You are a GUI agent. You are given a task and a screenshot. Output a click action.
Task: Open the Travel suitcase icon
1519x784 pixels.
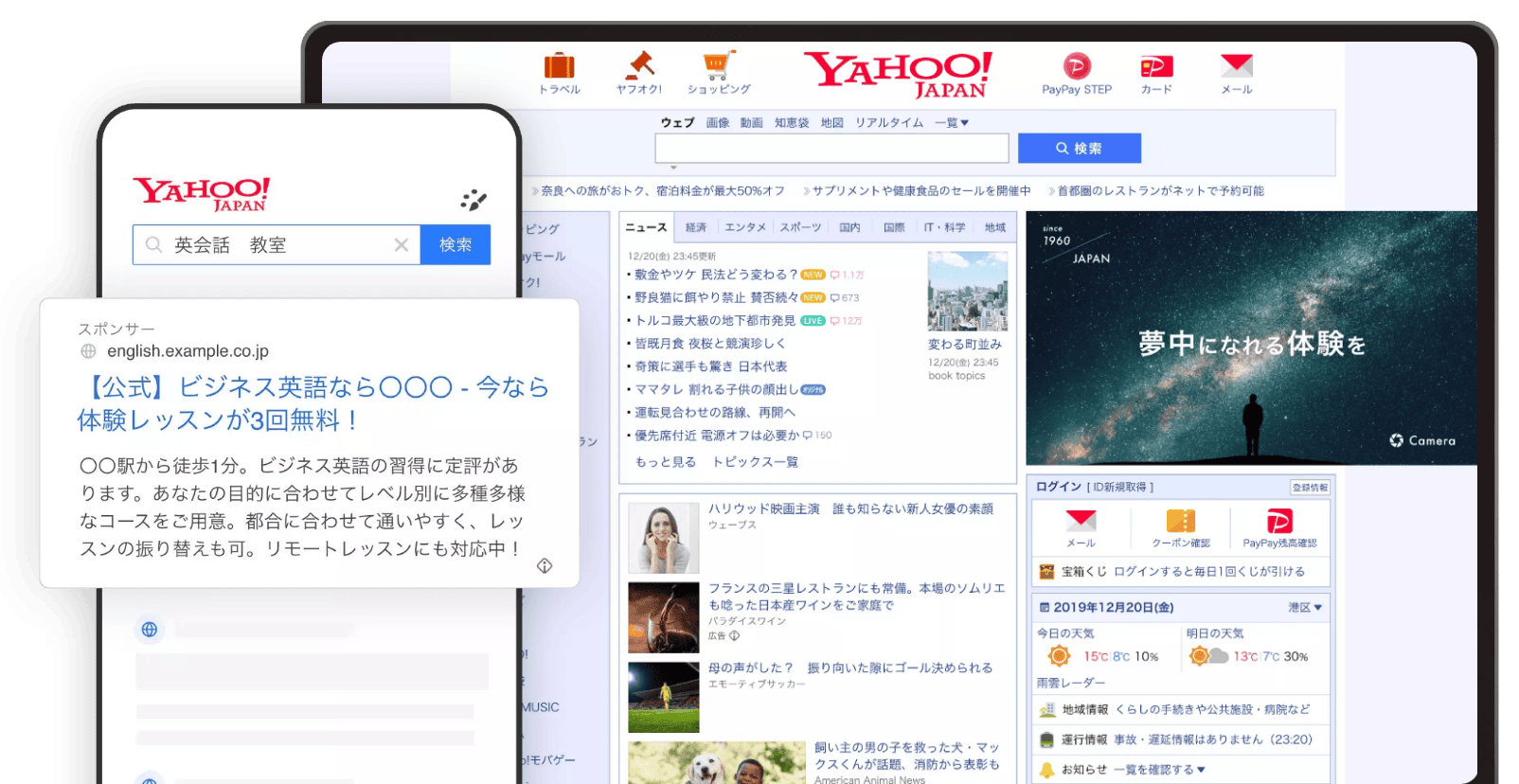pos(559,66)
